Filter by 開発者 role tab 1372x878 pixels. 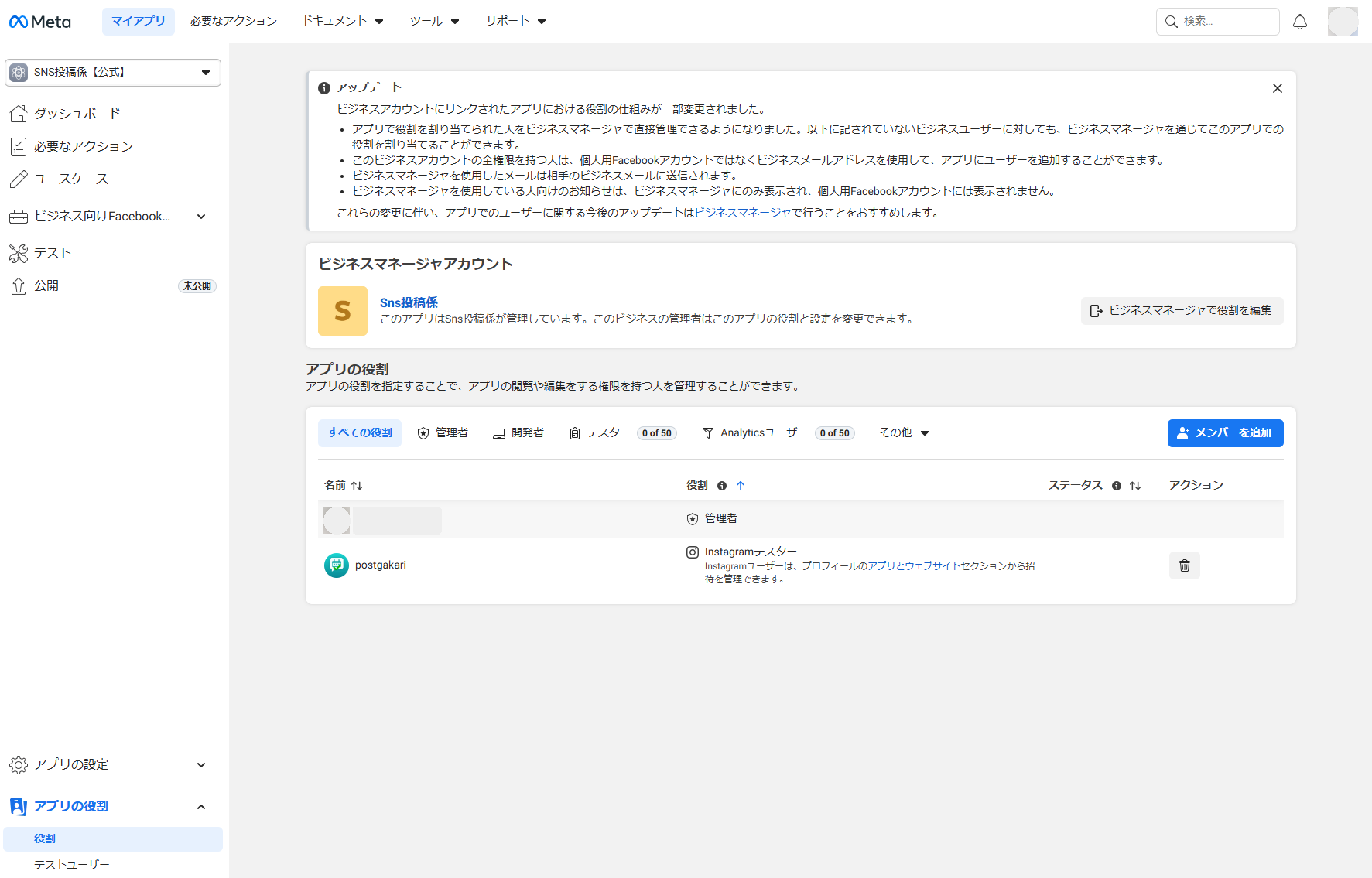point(518,433)
